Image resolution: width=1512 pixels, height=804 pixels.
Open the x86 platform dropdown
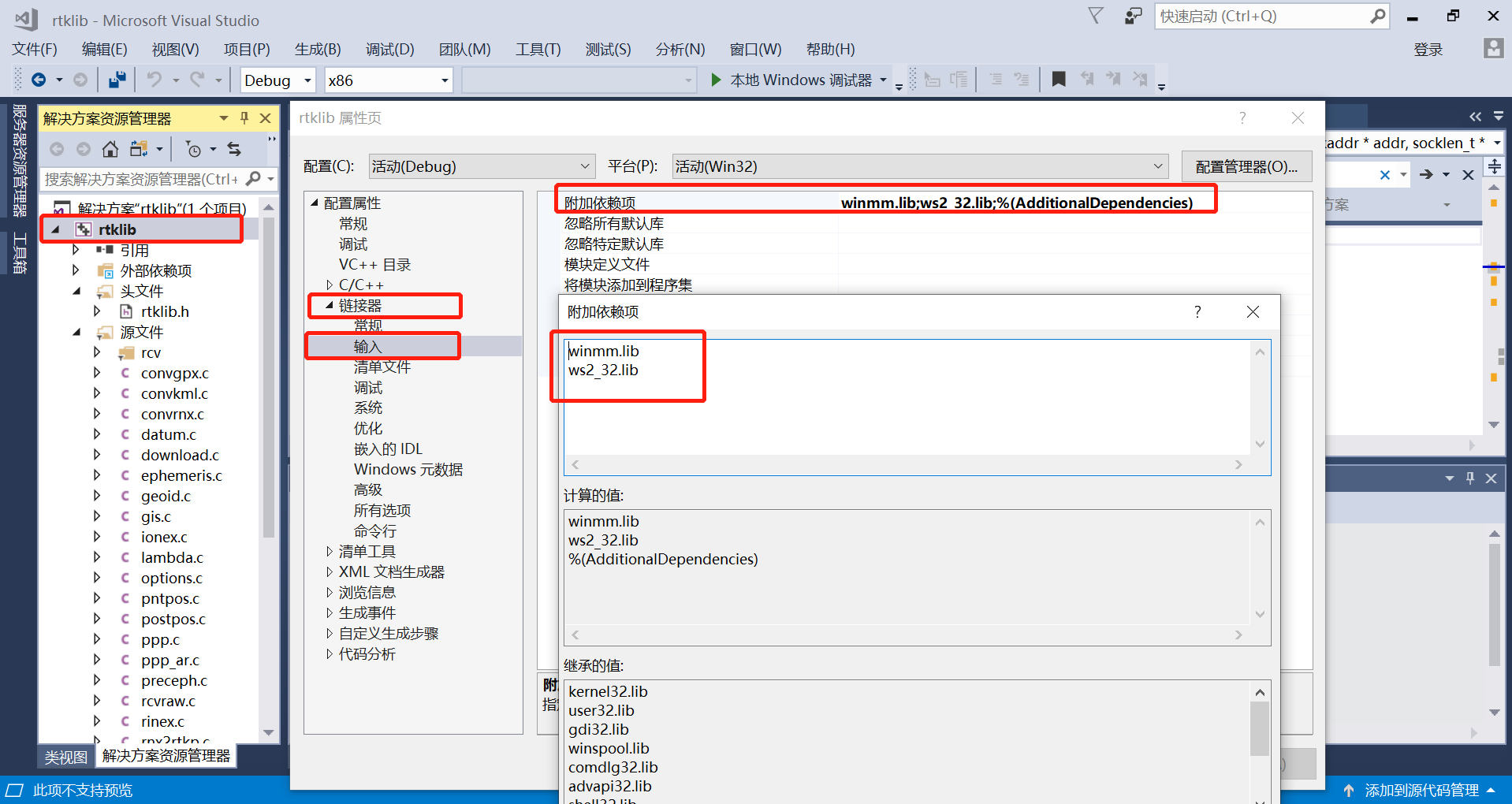445,80
